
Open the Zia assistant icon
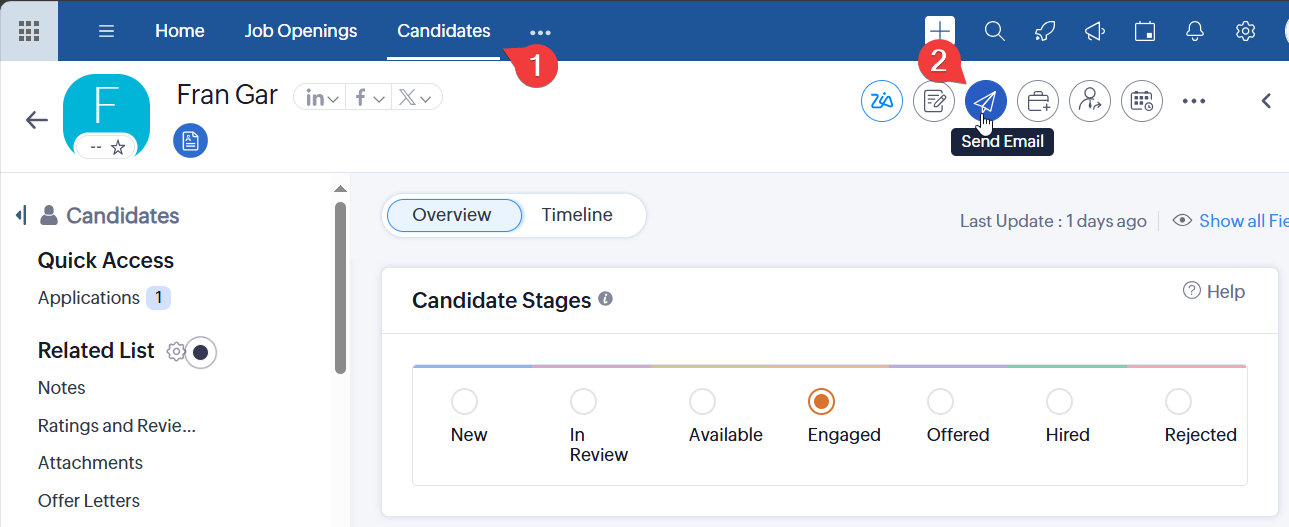coord(882,101)
